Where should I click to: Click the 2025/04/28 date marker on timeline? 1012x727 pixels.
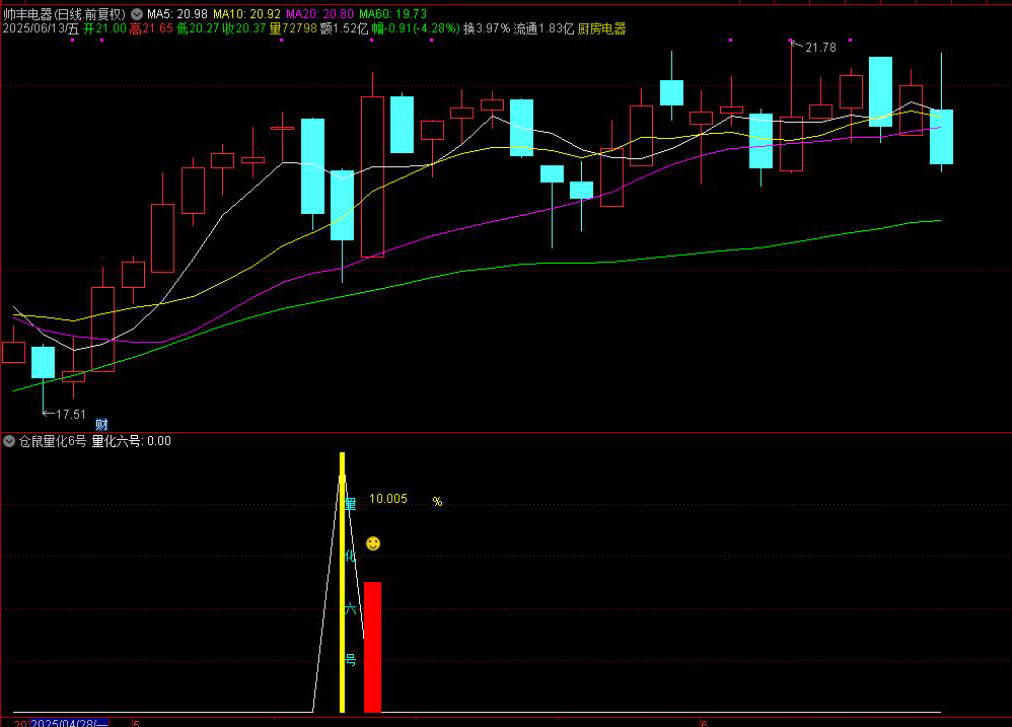pos(68,722)
